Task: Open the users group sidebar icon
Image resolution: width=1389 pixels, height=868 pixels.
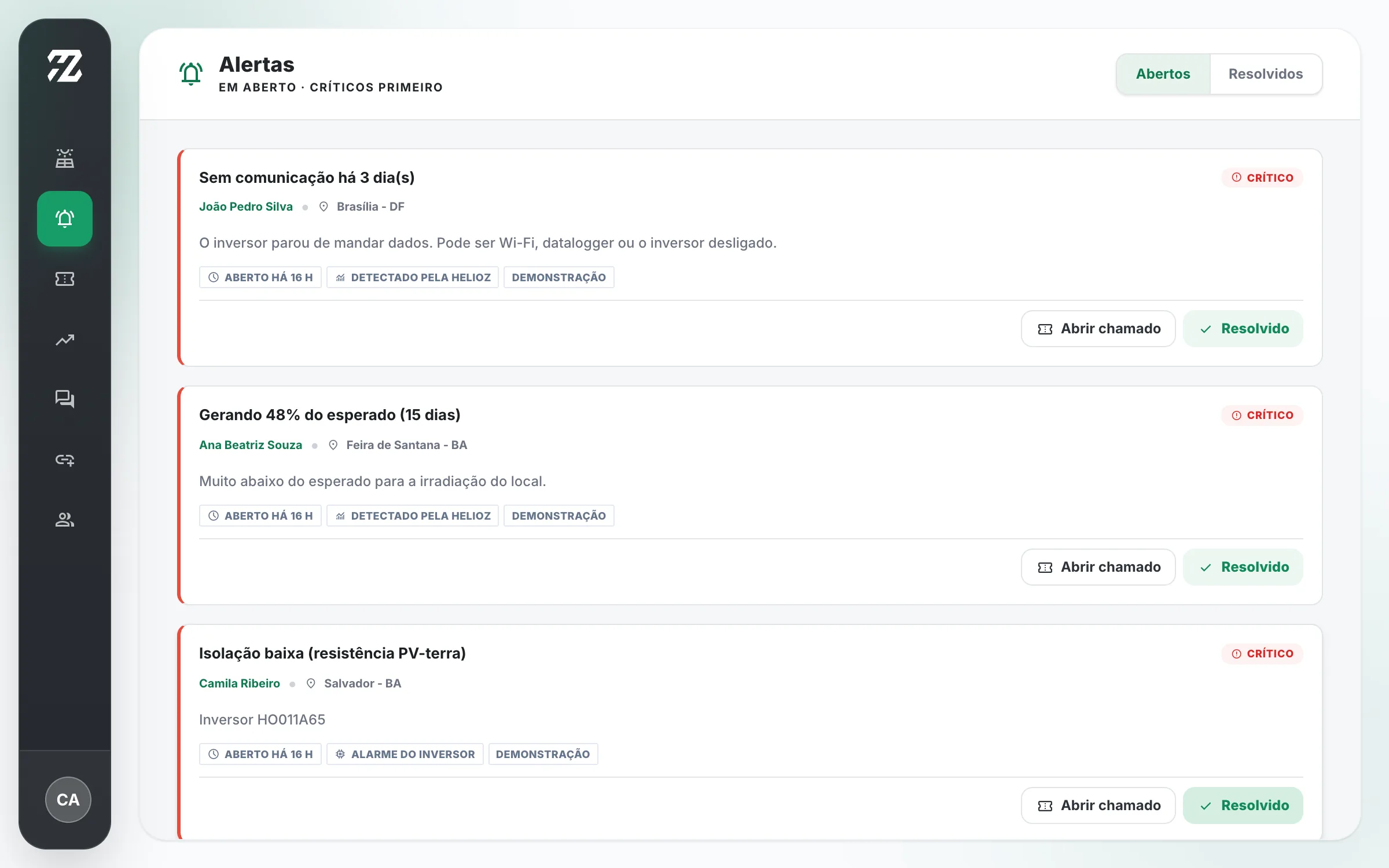Action: point(65,520)
